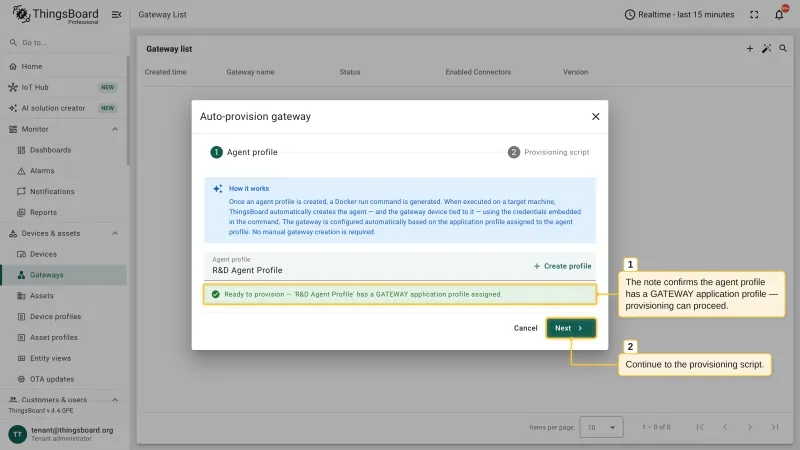Screen dimensions: 800x450
Task: Collapse the sidebar with the menu toggle icon
Action: pyautogui.click(x=116, y=15)
